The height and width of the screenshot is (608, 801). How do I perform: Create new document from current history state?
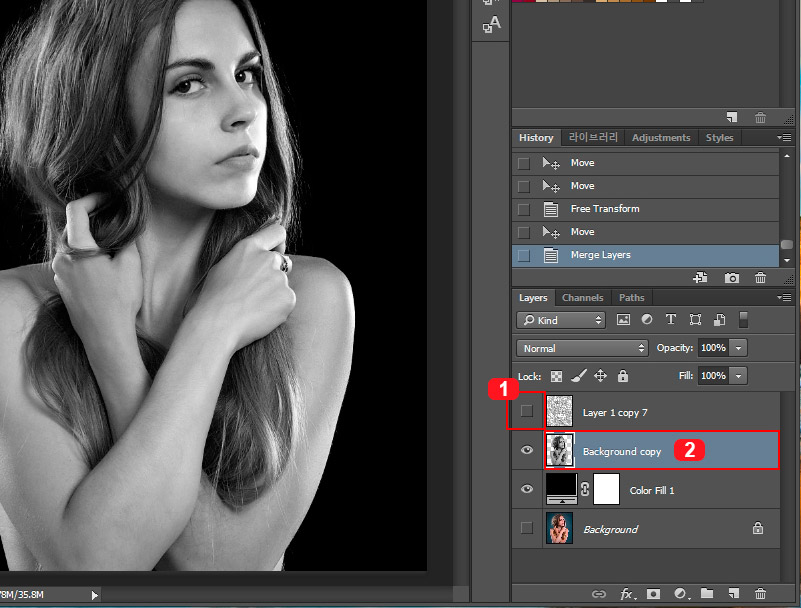coord(700,277)
